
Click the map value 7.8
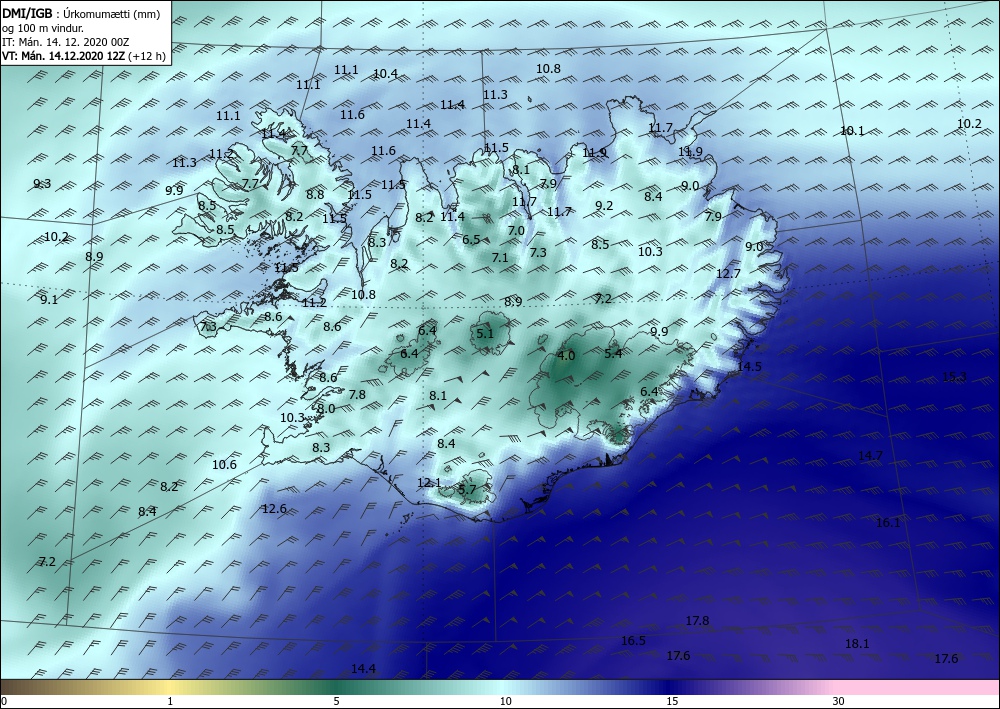coord(357,395)
